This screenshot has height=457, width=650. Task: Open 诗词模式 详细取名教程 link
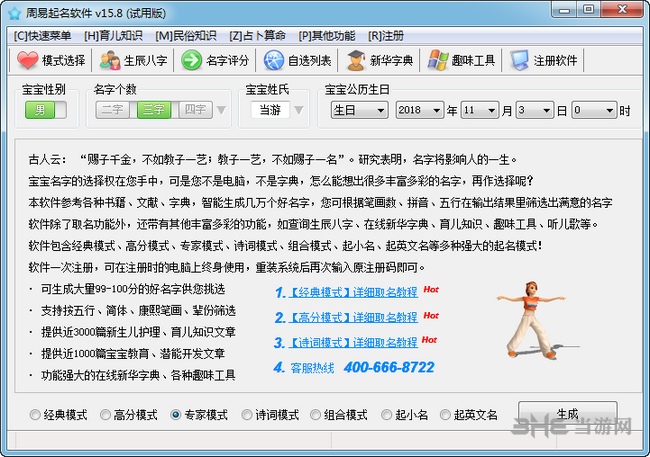coord(353,343)
